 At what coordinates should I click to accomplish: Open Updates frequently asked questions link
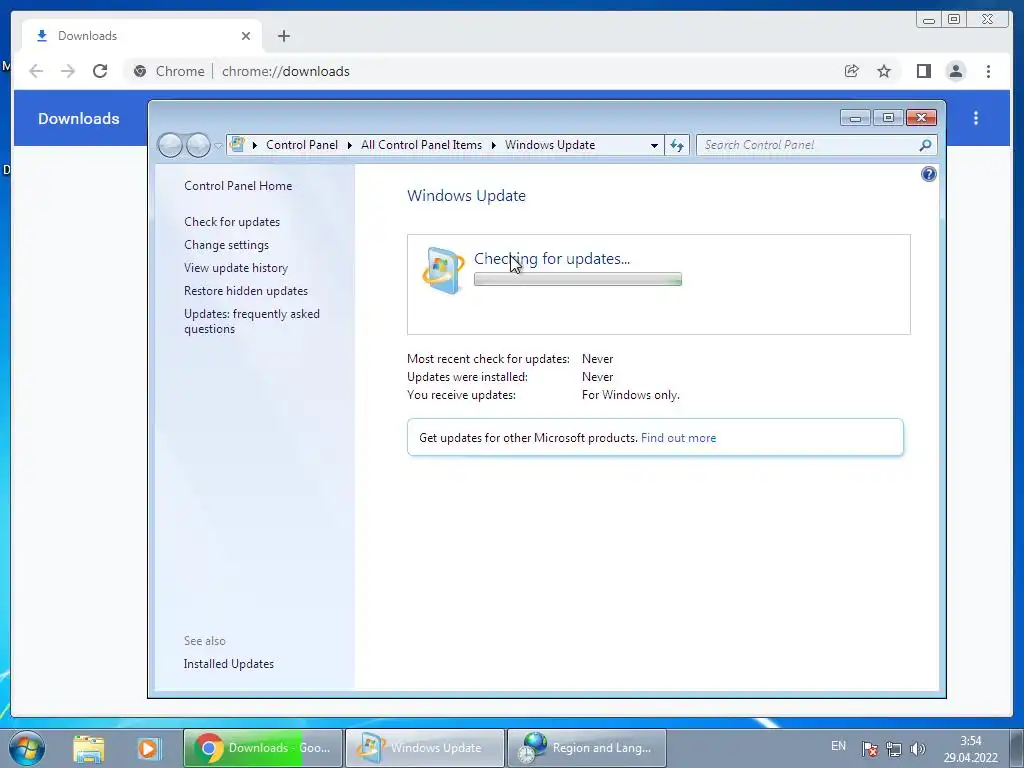click(x=252, y=321)
